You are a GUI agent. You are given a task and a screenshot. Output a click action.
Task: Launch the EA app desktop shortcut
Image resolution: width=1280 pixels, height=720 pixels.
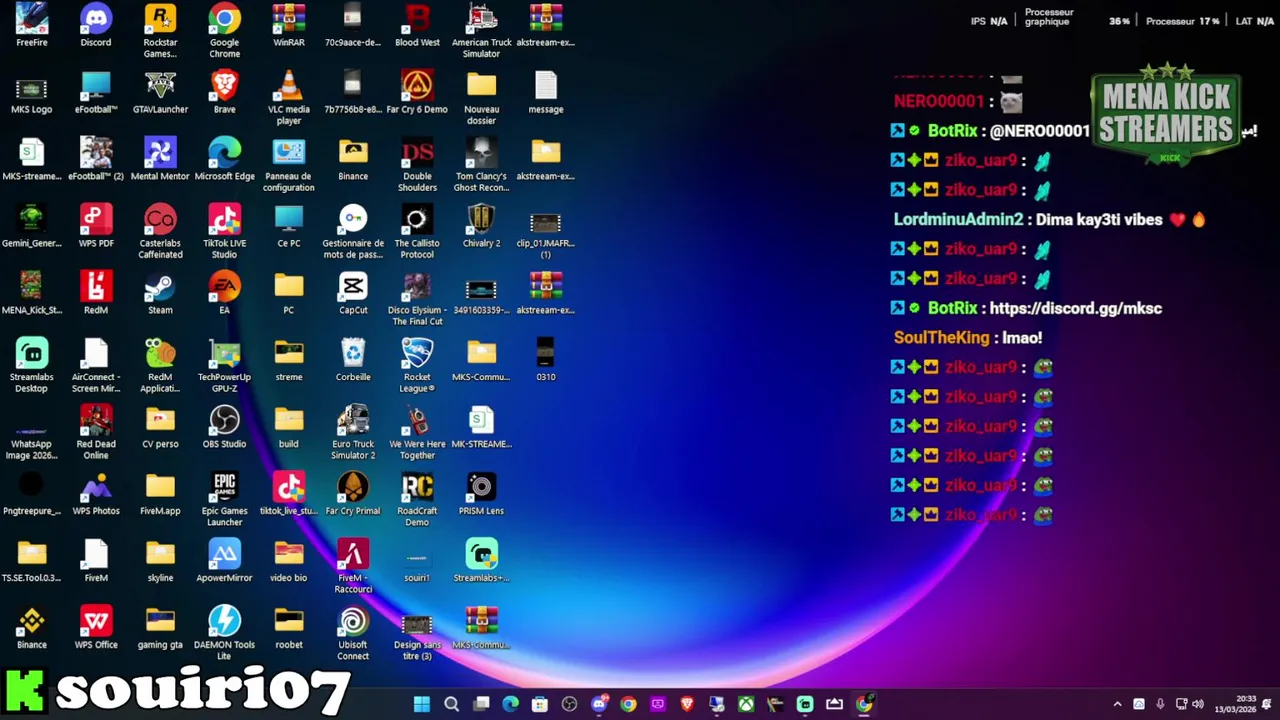pos(224,293)
